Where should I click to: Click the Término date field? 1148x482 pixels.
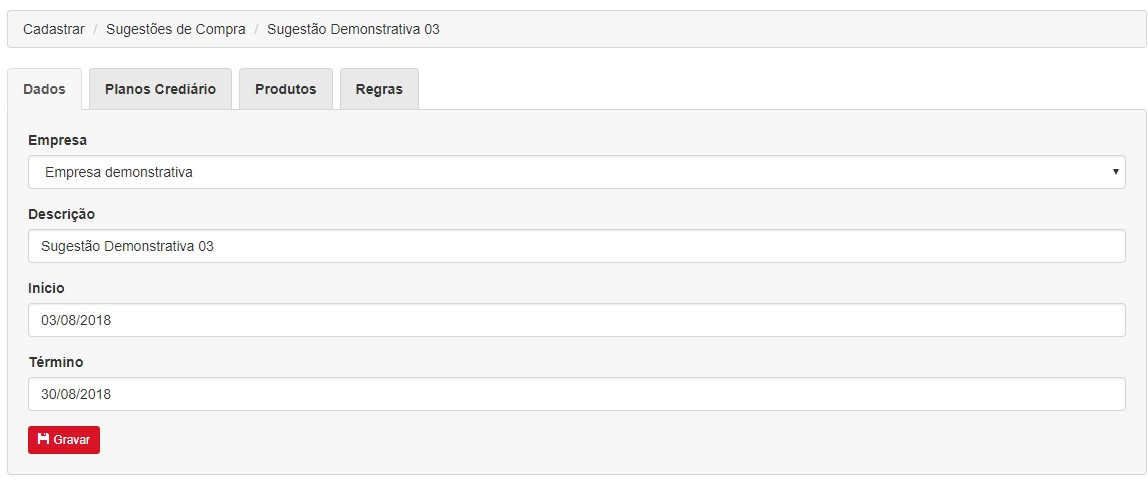coord(576,394)
